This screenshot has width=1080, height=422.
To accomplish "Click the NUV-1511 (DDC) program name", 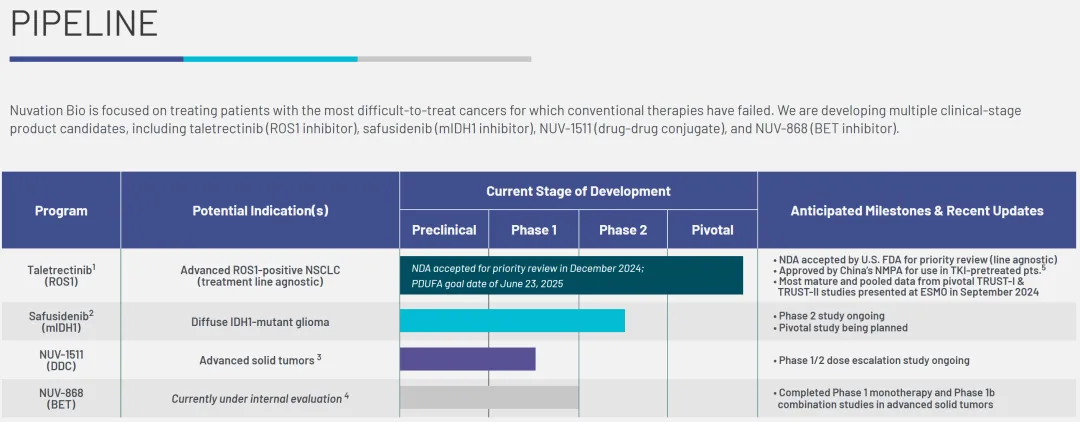I will tap(61, 360).
